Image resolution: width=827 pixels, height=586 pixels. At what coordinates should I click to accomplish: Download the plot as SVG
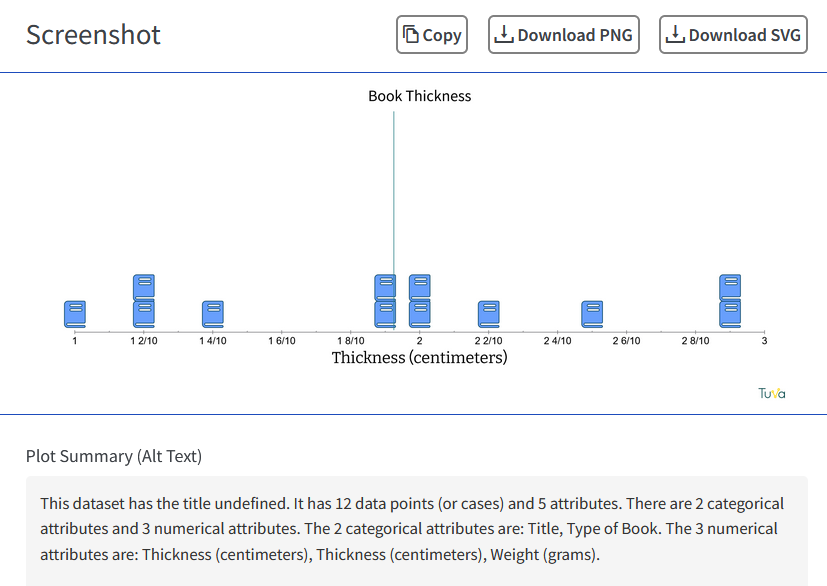point(733,35)
